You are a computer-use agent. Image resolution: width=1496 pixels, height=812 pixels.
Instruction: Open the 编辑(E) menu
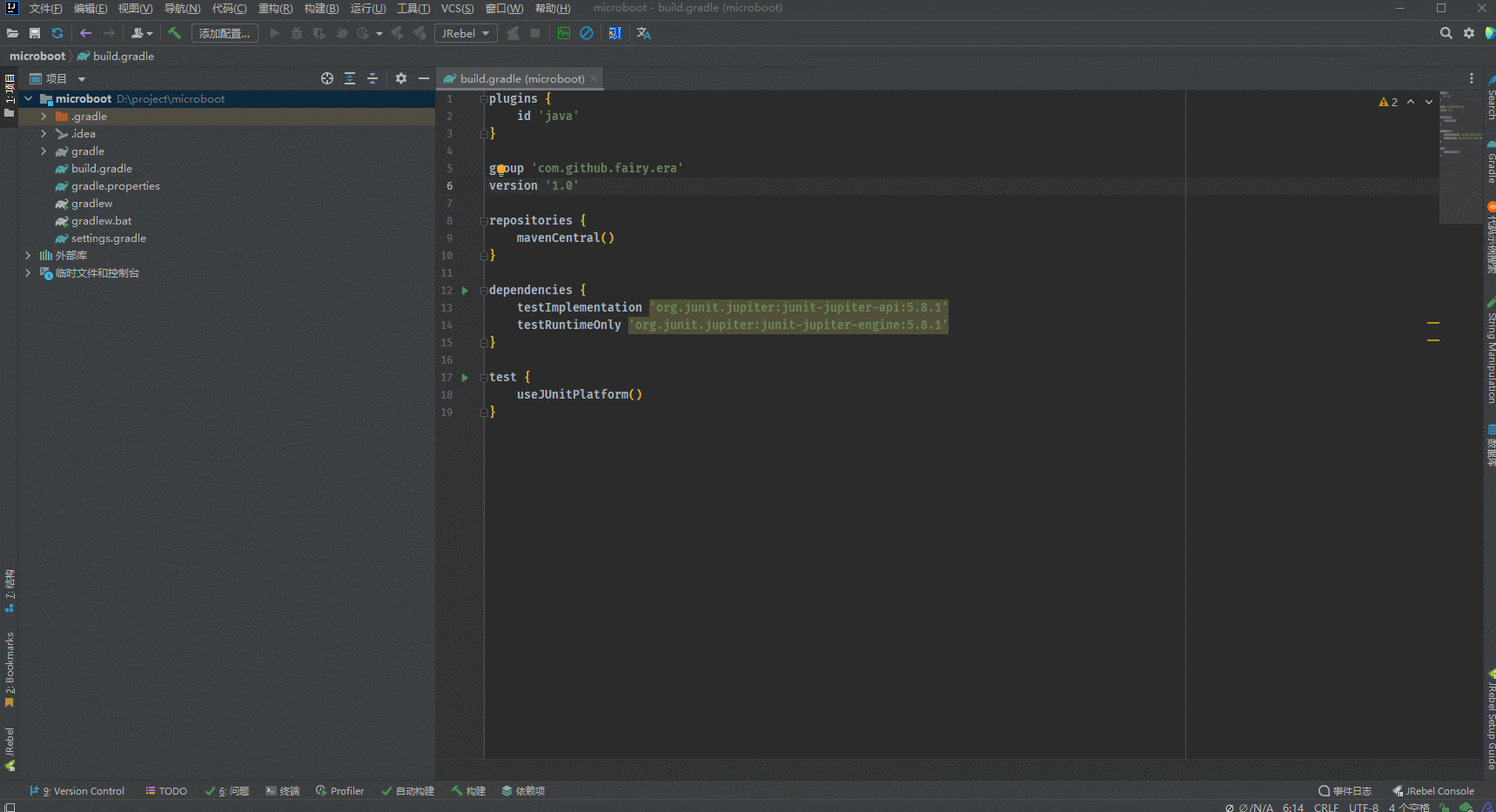(x=91, y=9)
